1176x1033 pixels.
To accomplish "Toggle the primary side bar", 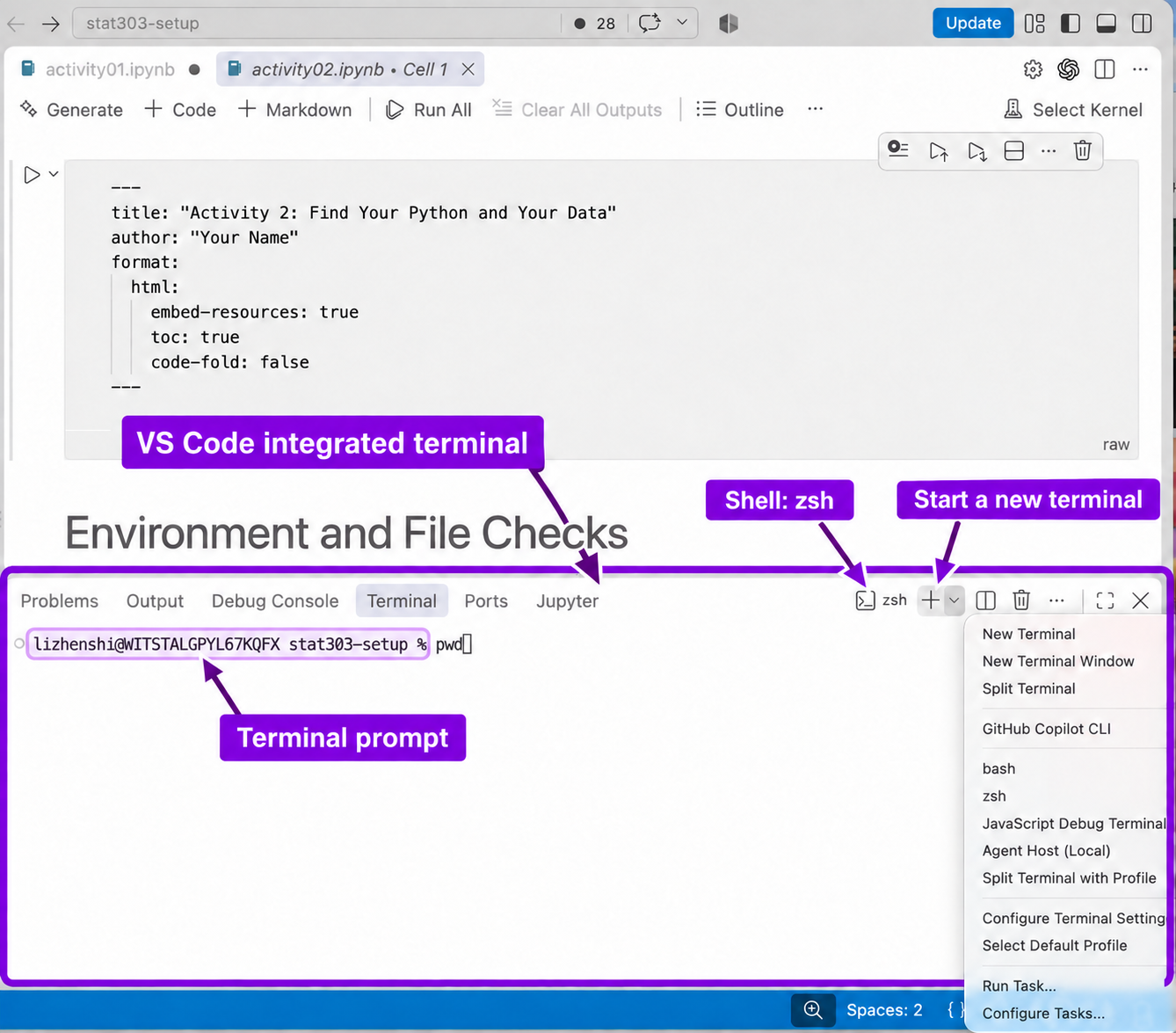I will point(1071,24).
